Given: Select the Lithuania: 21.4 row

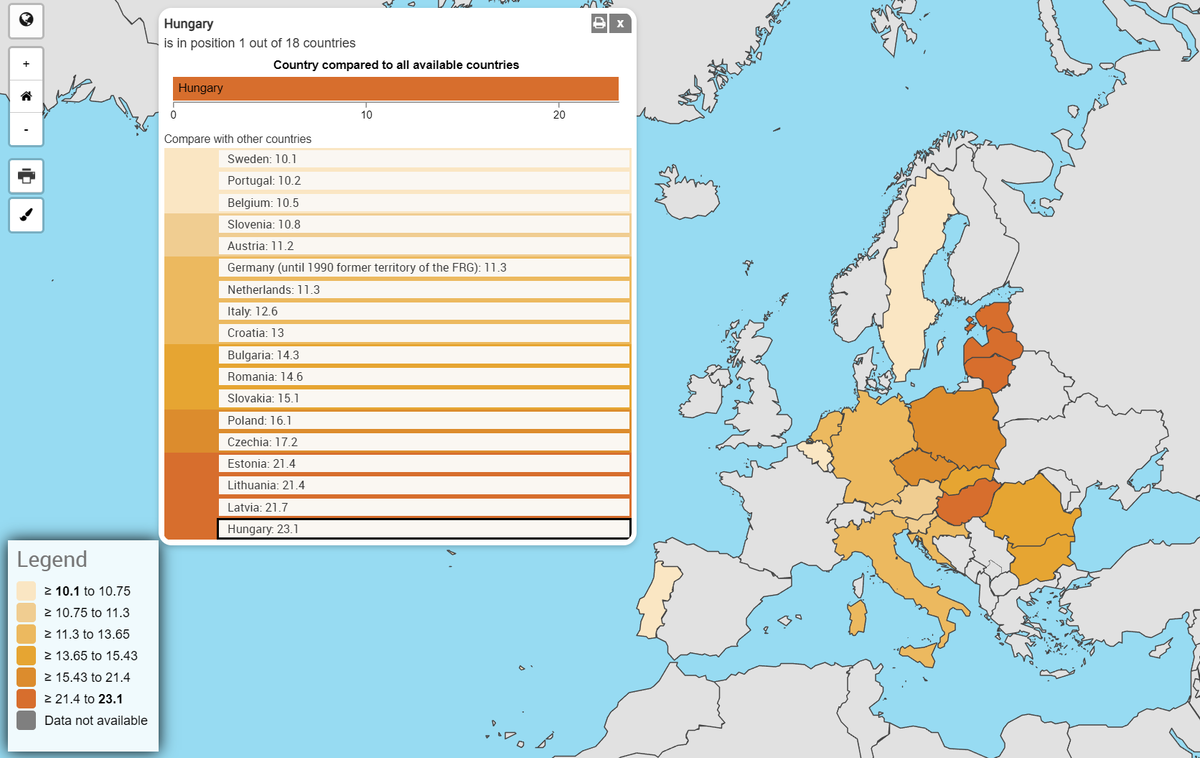Looking at the screenshot, I should pyautogui.click(x=424, y=486).
